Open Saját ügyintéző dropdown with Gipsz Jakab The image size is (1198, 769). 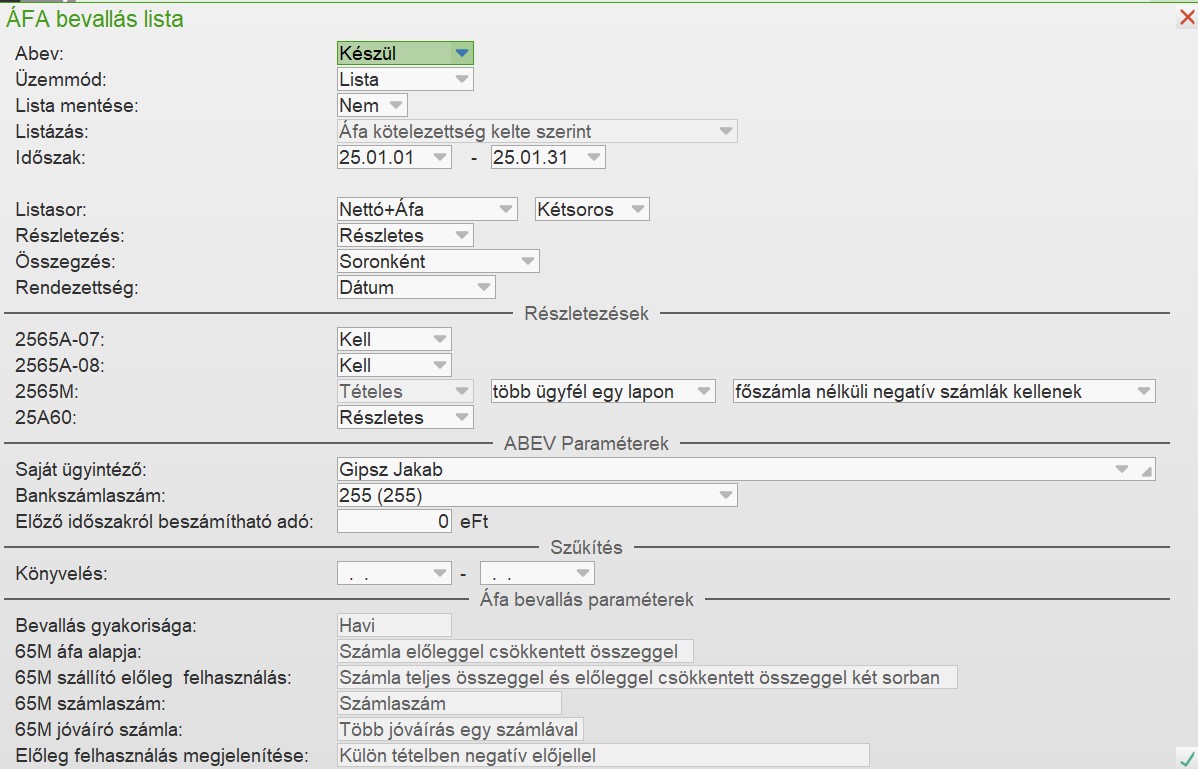[746, 469]
